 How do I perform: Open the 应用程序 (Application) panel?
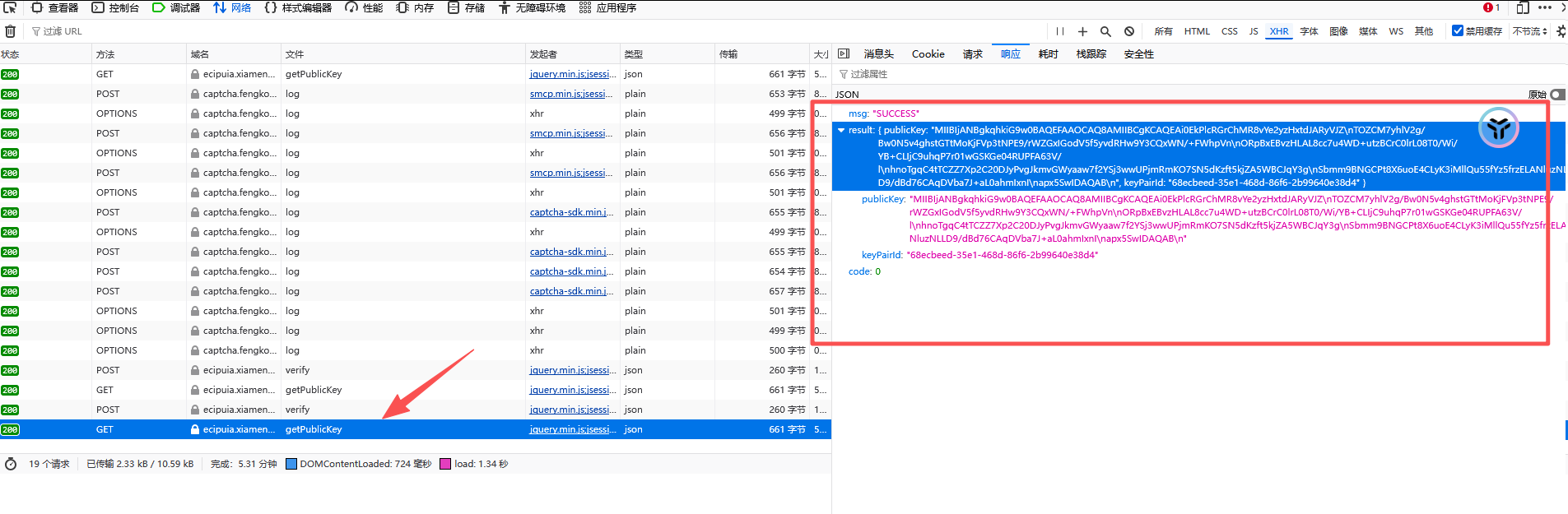(607, 7)
